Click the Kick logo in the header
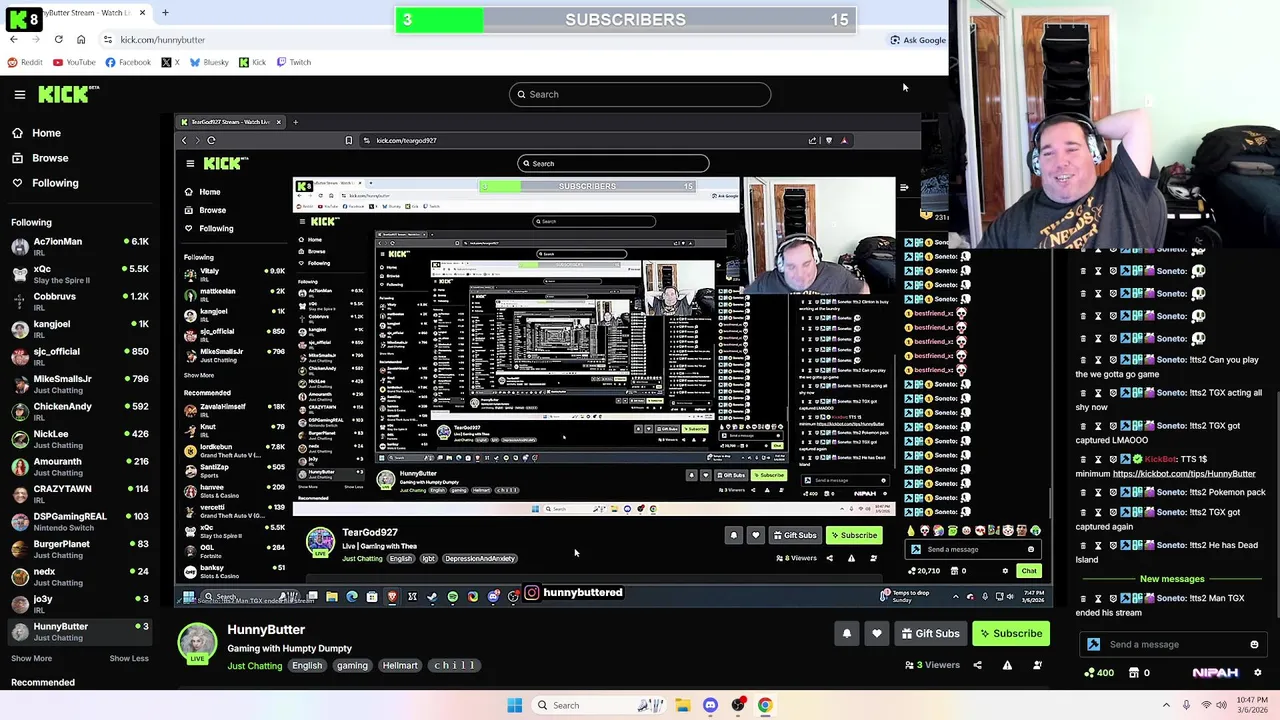The image size is (1280, 720). (68, 94)
